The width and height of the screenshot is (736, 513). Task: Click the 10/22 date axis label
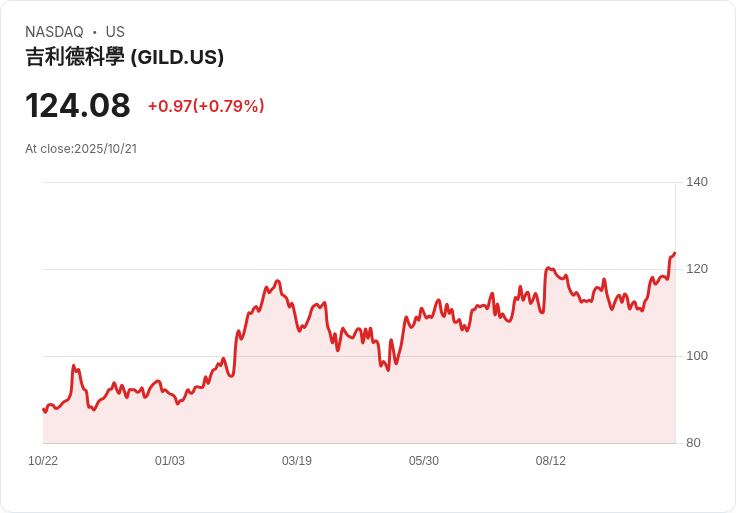coord(43,460)
